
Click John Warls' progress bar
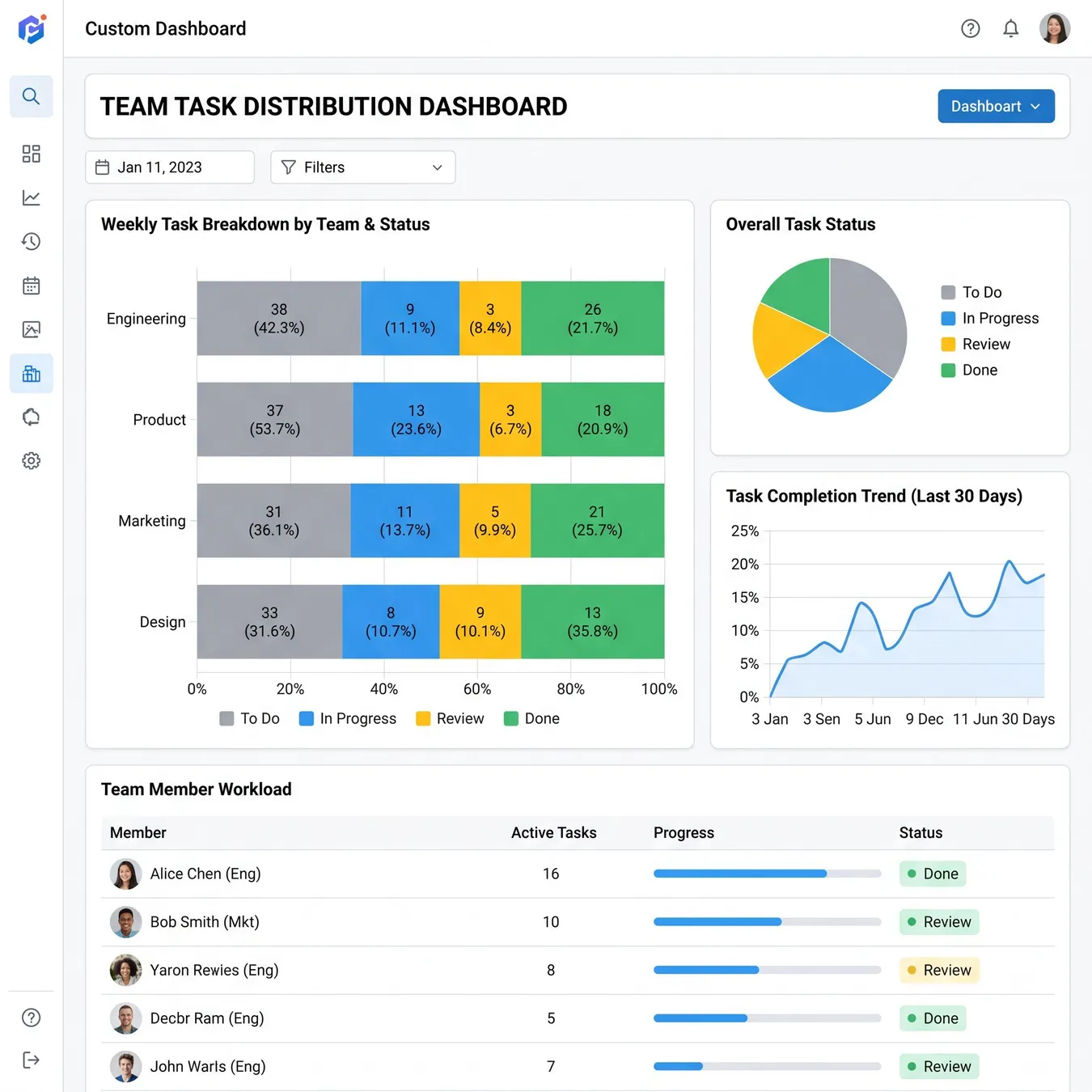coord(768,1066)
